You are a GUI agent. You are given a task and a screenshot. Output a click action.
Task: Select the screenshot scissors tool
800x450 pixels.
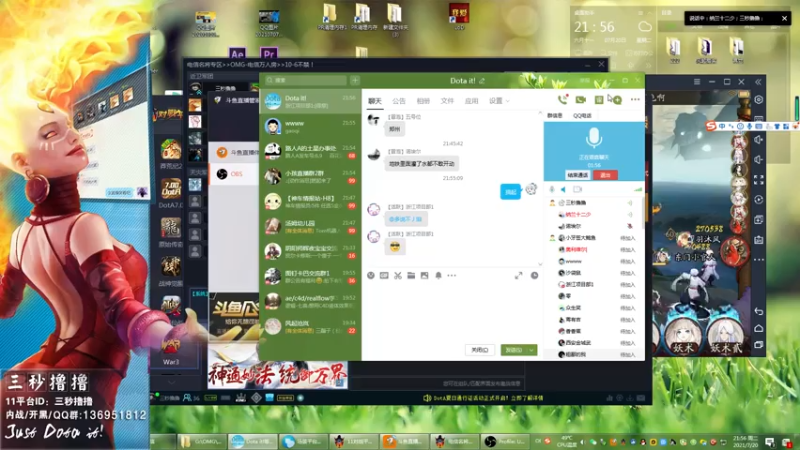398,276
